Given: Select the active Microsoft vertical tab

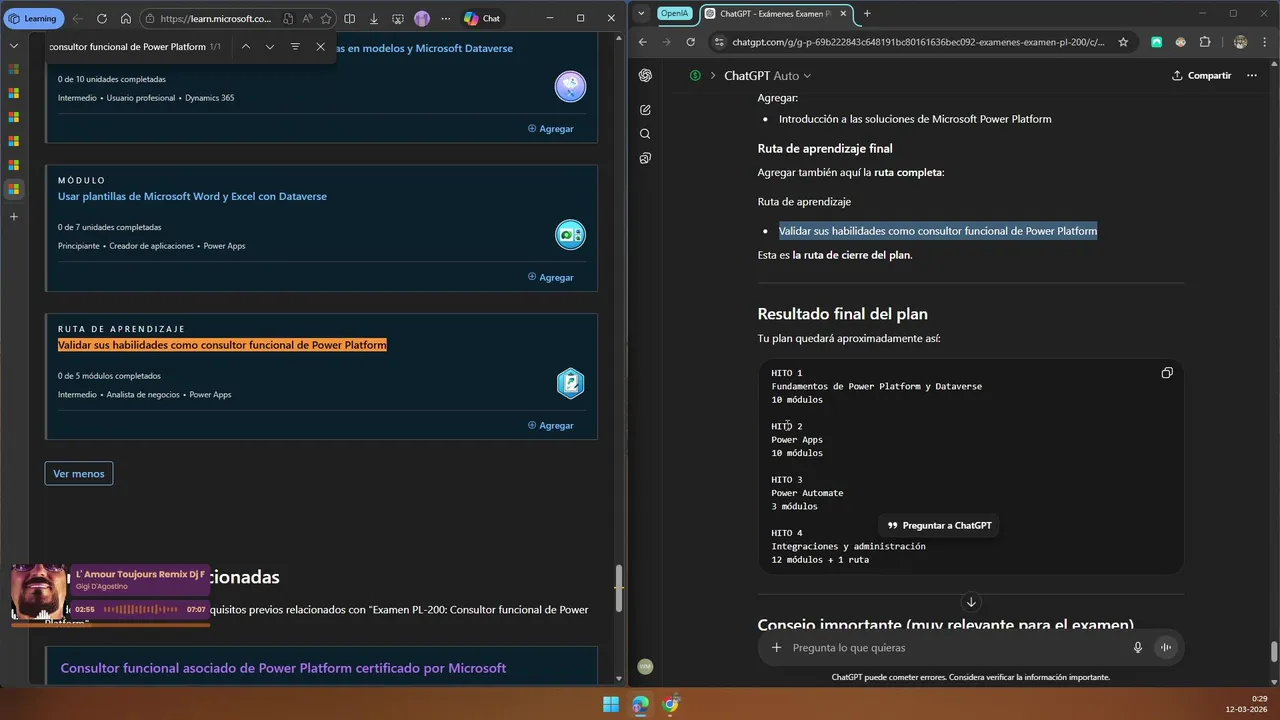Looking at the screenshot, I should (x=14, y=189).
